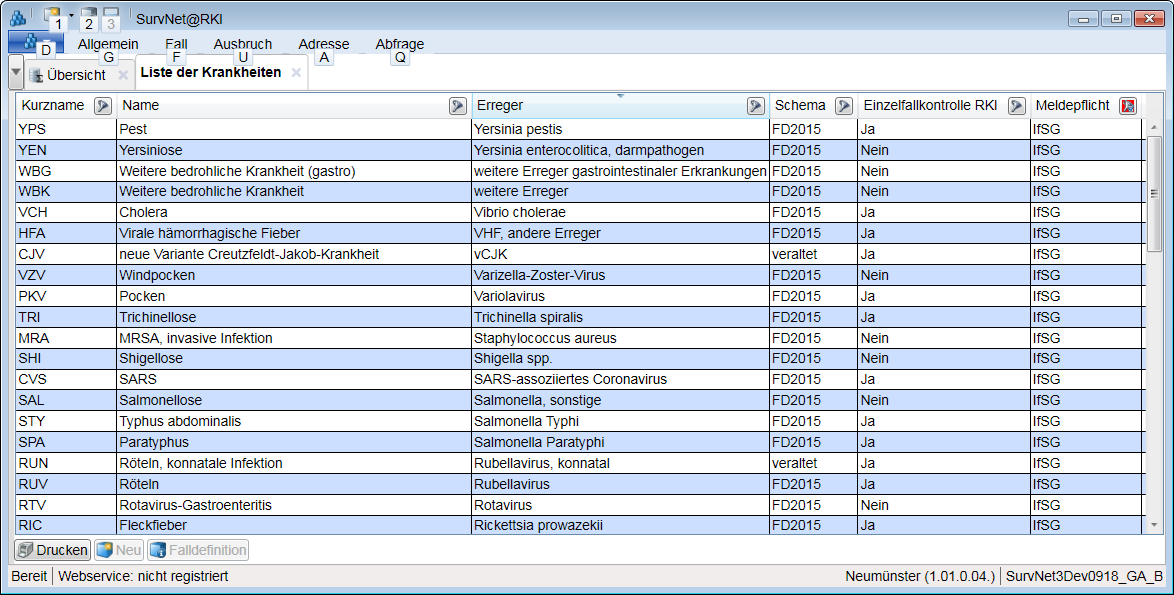The width and height of the screenshot is (1174, 595).
Task: Select the Paratyphus row
Action: point(579,442)
